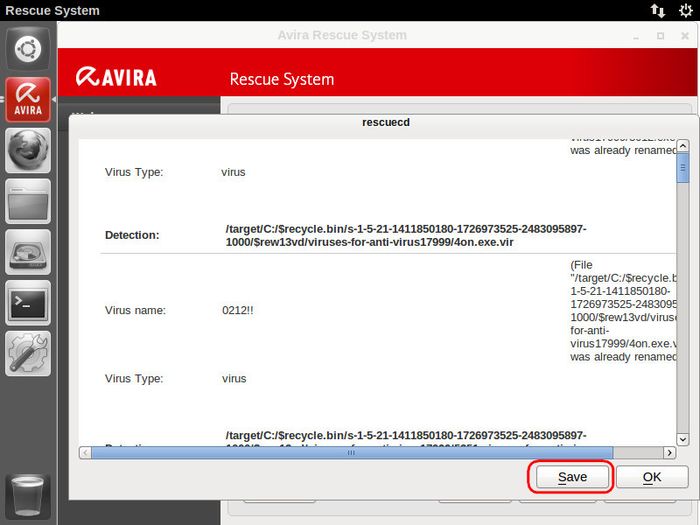The height and width of the screenshot is (525, 700).
Task: Click the network indicator in top bar
Action: pyautogui.click(x=657, y=10)
